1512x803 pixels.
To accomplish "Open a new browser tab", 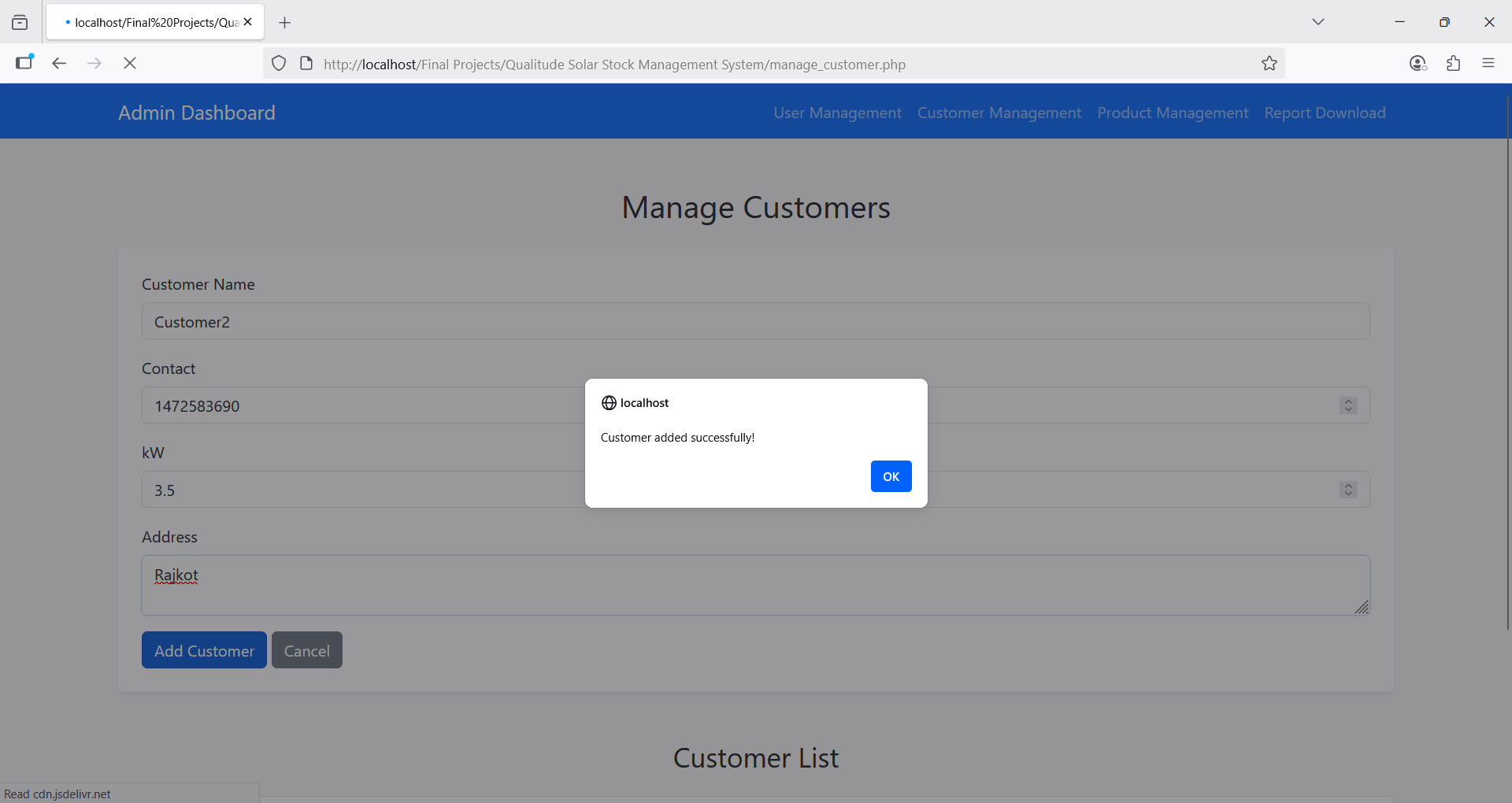I will tap(285, 23).
